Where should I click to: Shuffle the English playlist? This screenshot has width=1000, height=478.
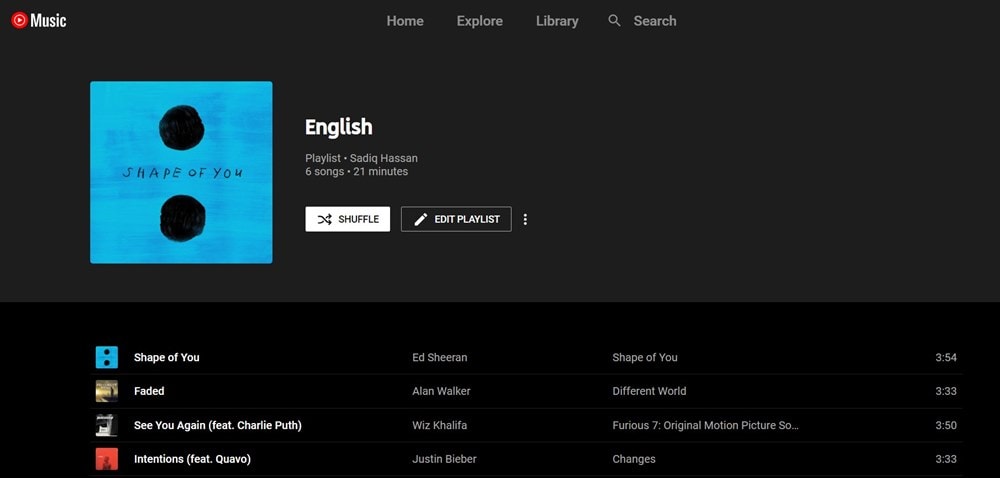tap(348, 219)
